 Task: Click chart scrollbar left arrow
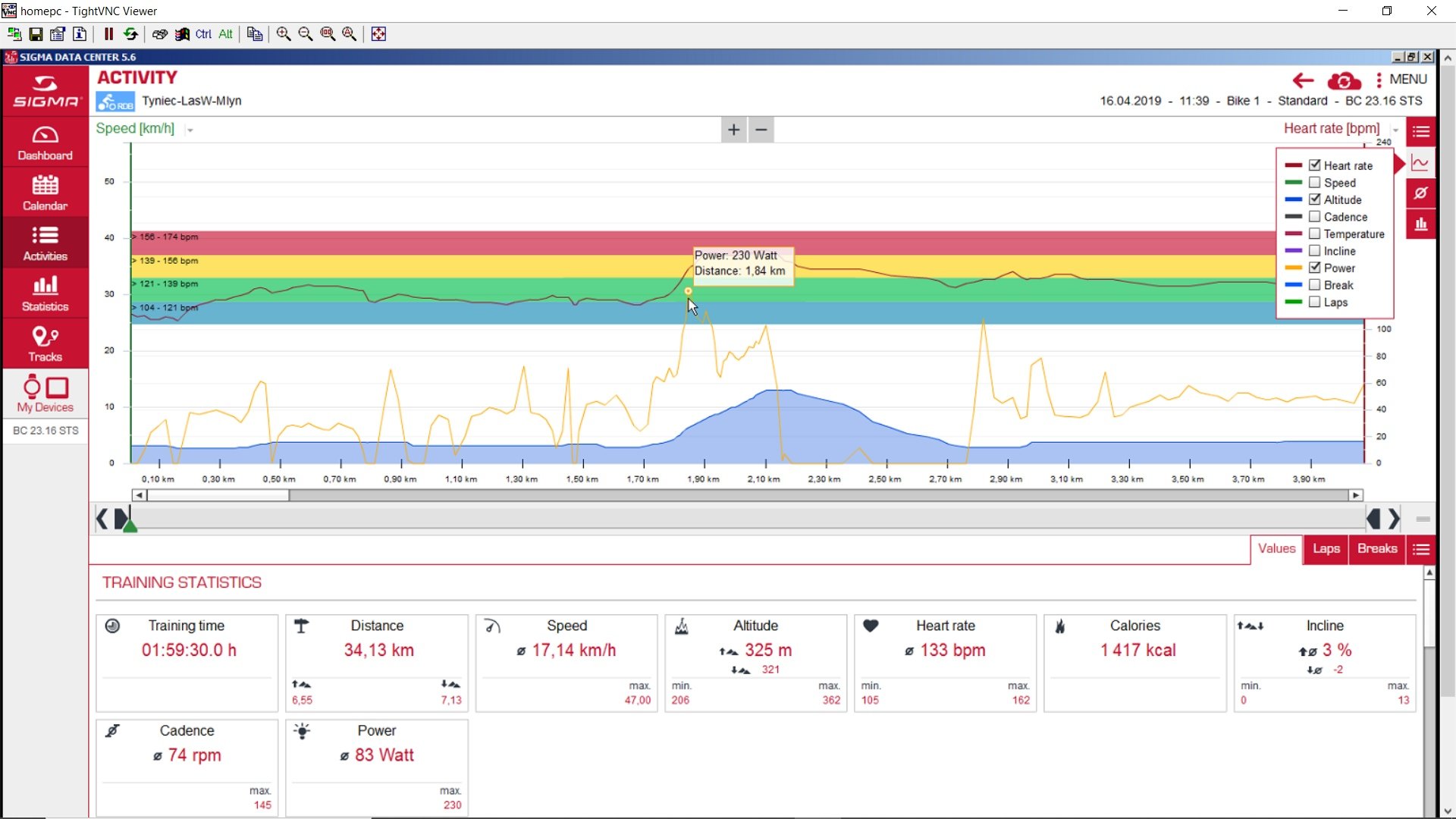click(x=139, y=495)
